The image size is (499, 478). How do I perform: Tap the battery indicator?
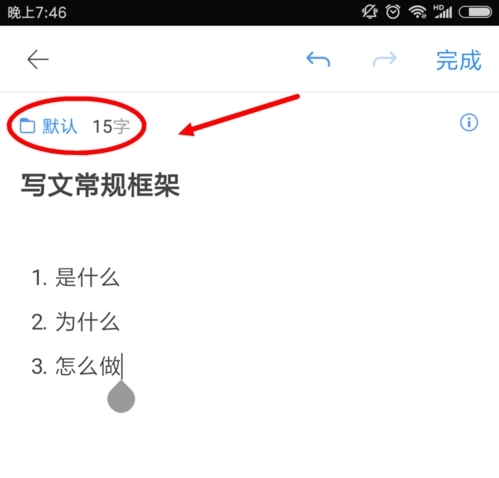(x=475, y=12)
